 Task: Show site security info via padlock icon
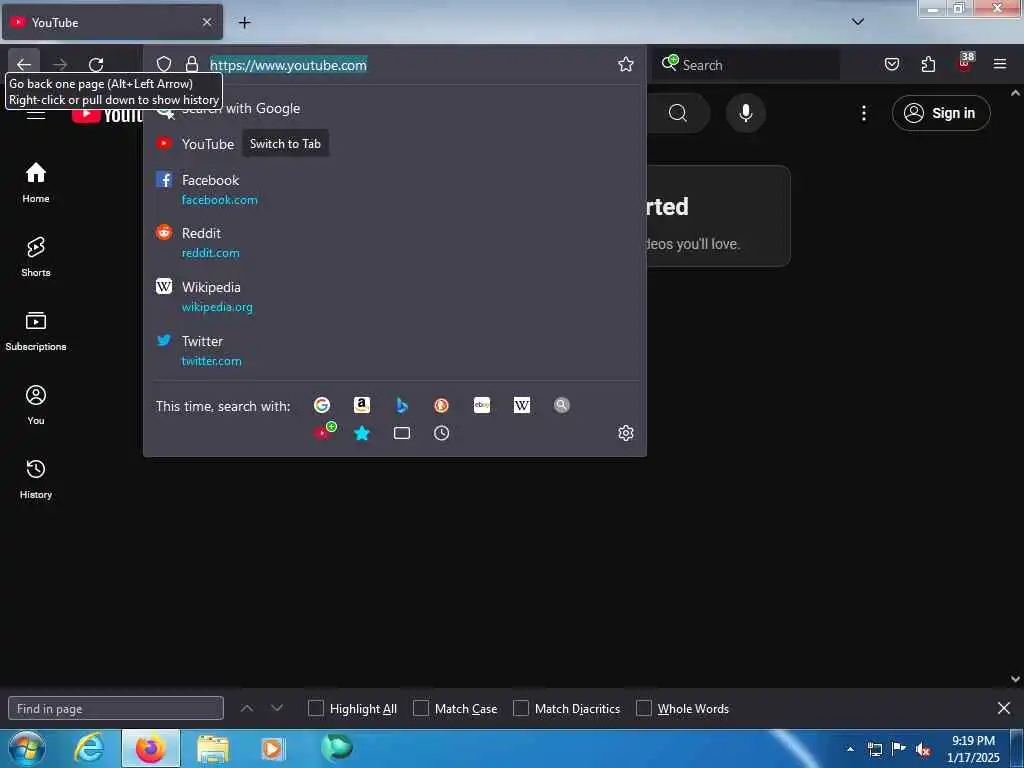click(191, 64)
